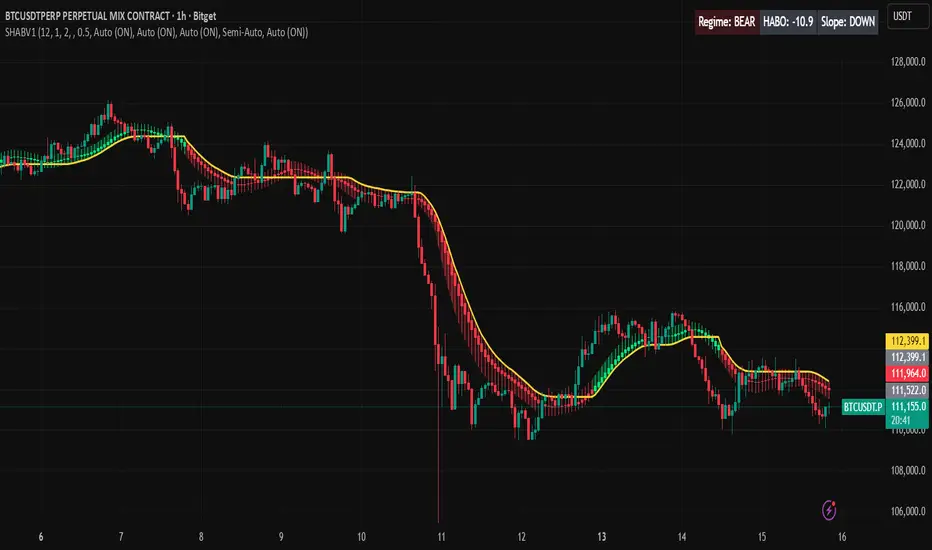Click the yellow 112,399.1 price label
Viewport: 932px width, 550px height.
coord(908,341)
